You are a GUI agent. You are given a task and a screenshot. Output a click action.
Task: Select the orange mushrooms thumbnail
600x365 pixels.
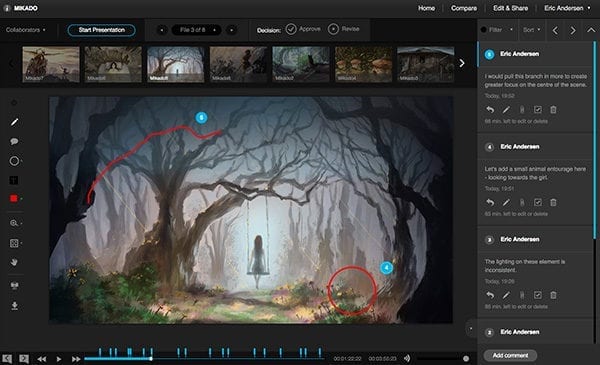click(x=364, y=64)
